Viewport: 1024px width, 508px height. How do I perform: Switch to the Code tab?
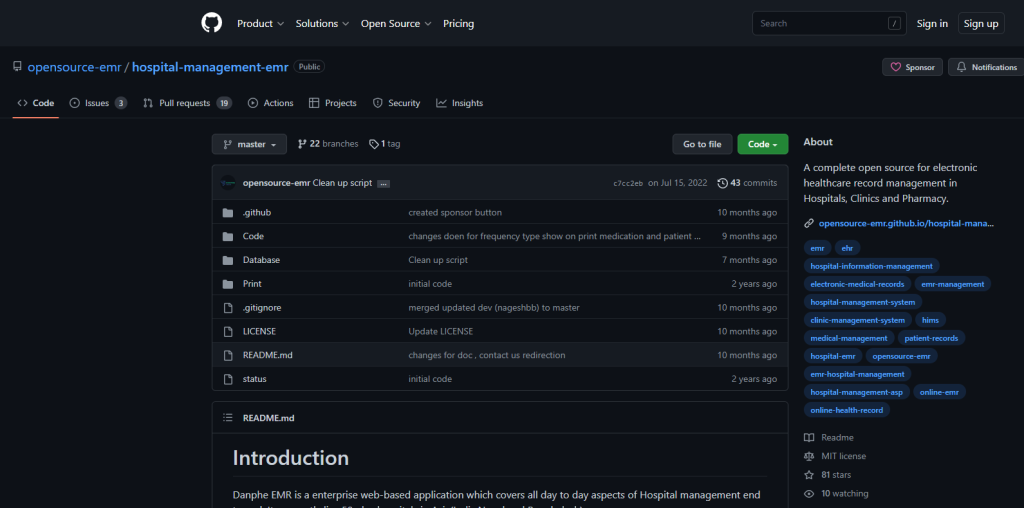[x=36, y=103]
